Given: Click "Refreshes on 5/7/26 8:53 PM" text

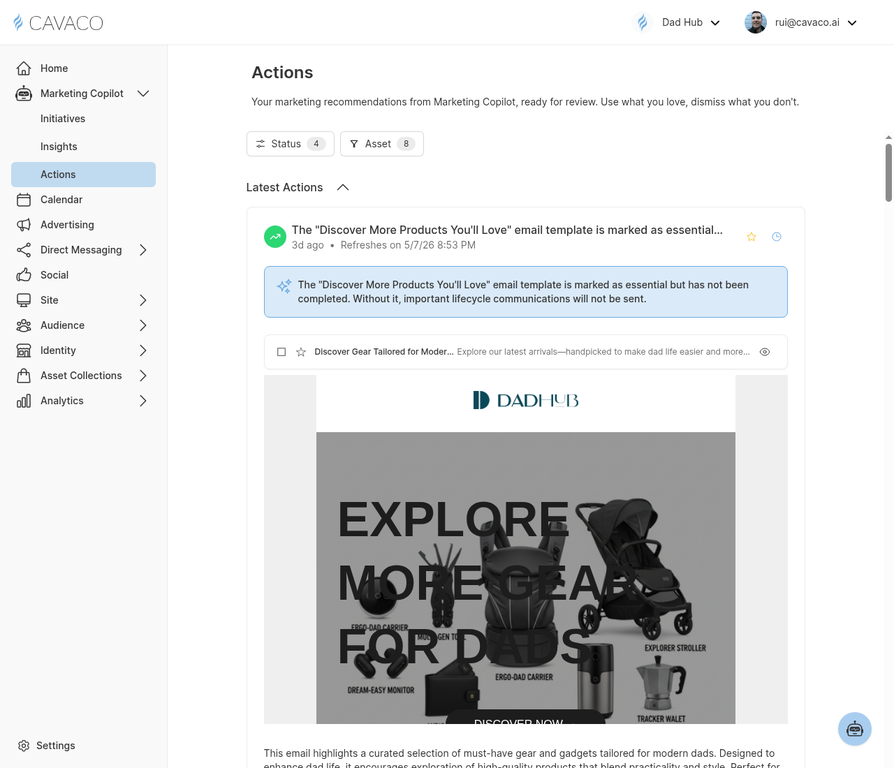Looking at the screenshot, I should pyautogui.click(x=408, y=245).
